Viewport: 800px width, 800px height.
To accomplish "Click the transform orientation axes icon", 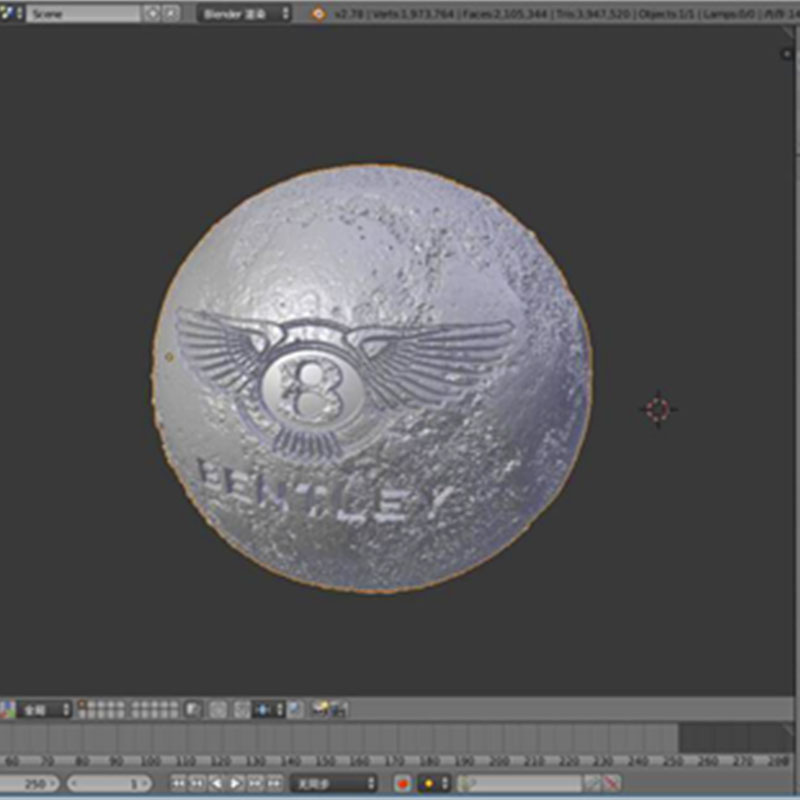I will pos(7,710).
